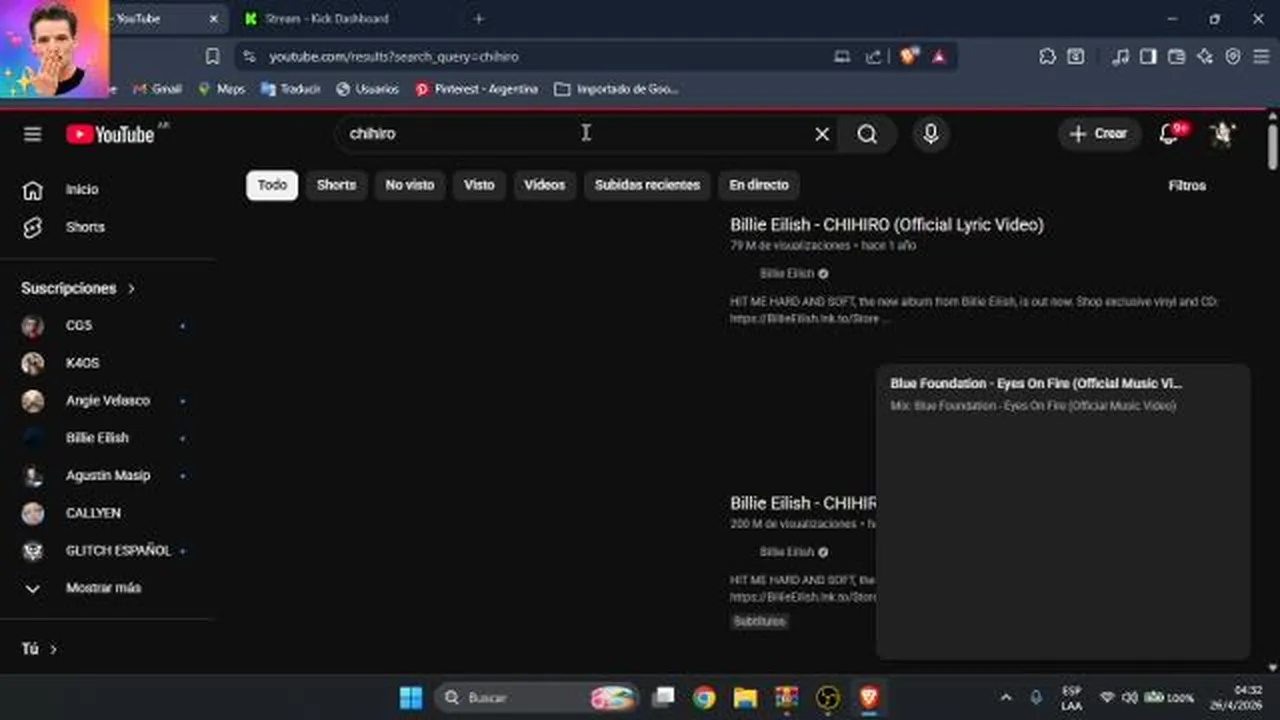
Task: Open the Billie Eilish channel under lyric video
Action: coord(786,273)
